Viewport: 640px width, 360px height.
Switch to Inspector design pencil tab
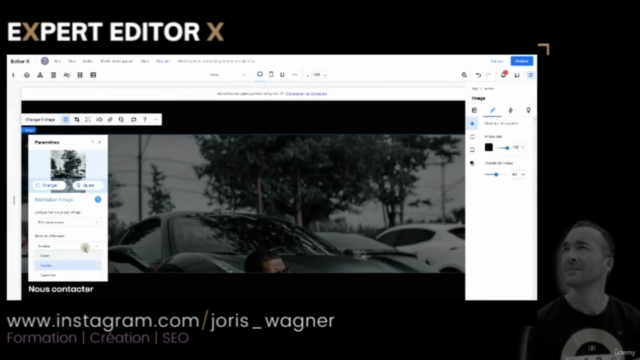(x=493, y=110)
